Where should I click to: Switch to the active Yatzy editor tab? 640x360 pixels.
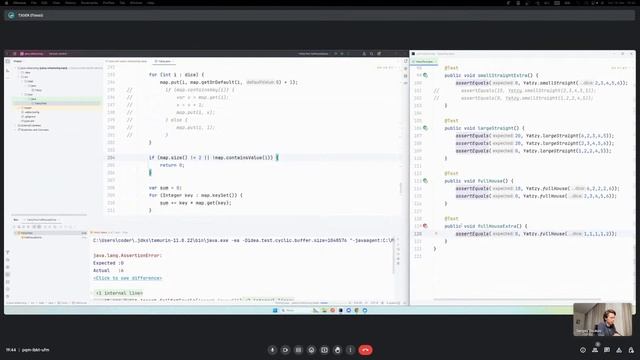pyautogui.click(x=163, y=61)
